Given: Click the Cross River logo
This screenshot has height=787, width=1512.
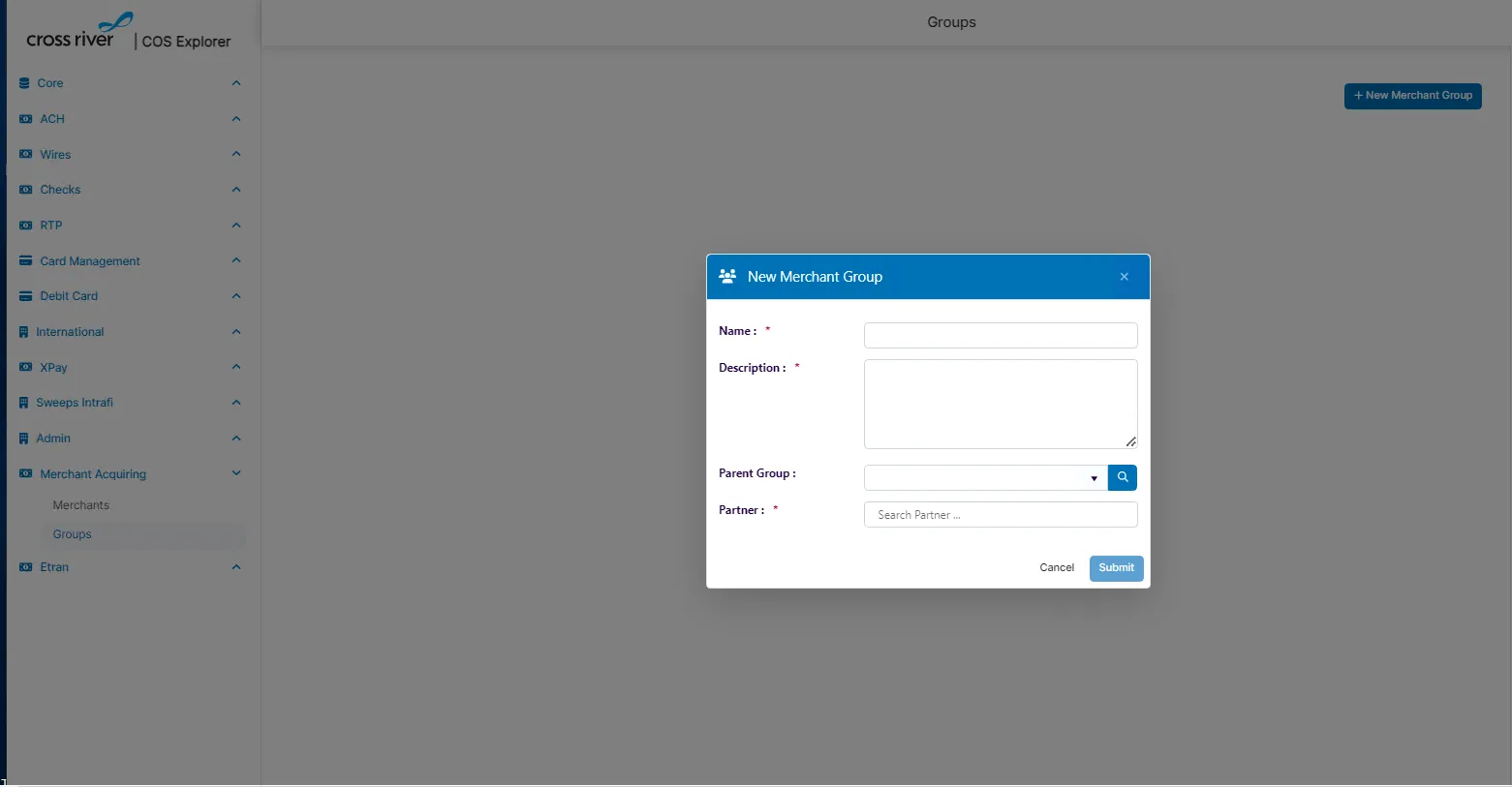Looking at the screenshot, I should click(79, 31).
